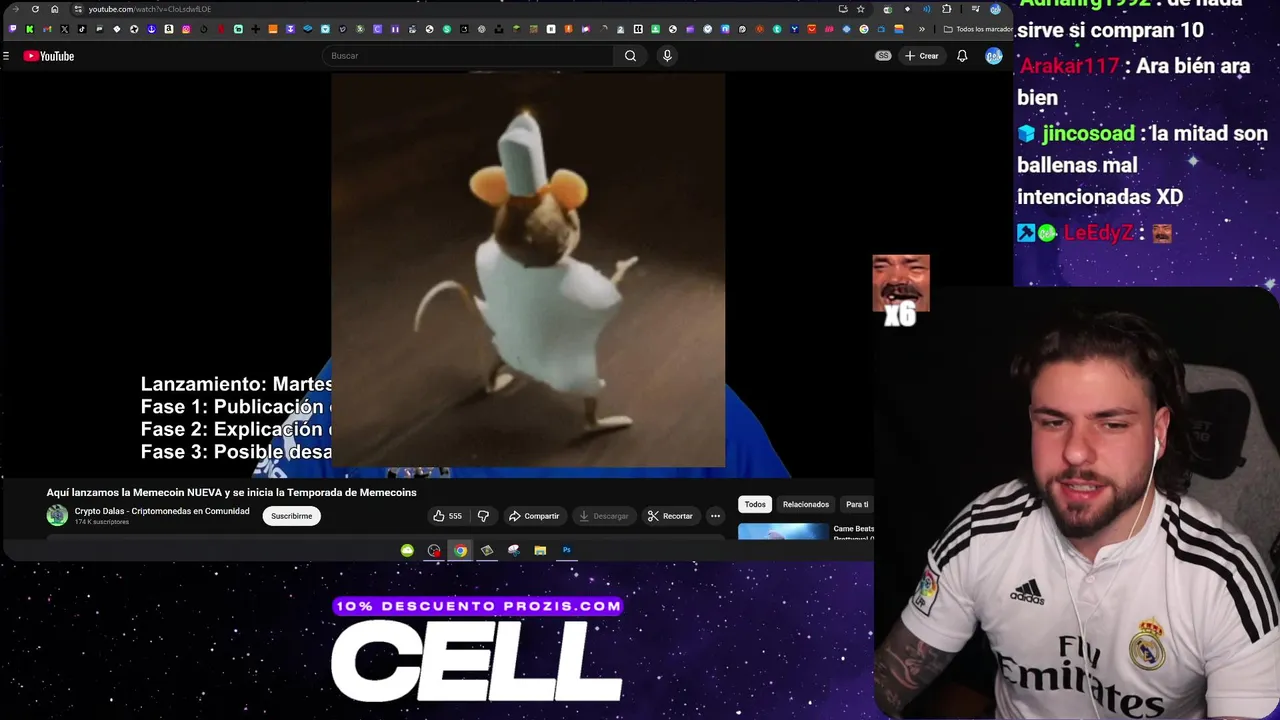Start voice search with the microphone
The image size is (1280, 720).
click(x=667, y=56)
